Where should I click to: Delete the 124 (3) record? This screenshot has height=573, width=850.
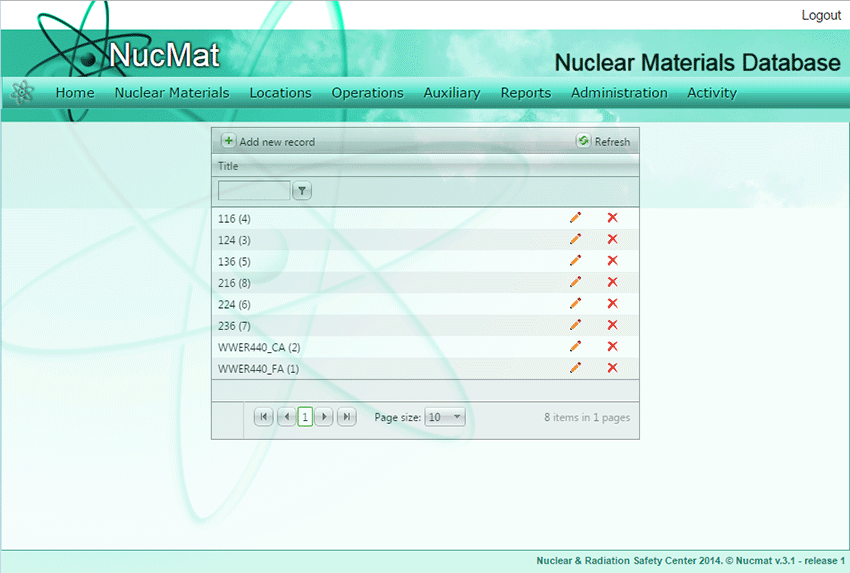point(612,239)
